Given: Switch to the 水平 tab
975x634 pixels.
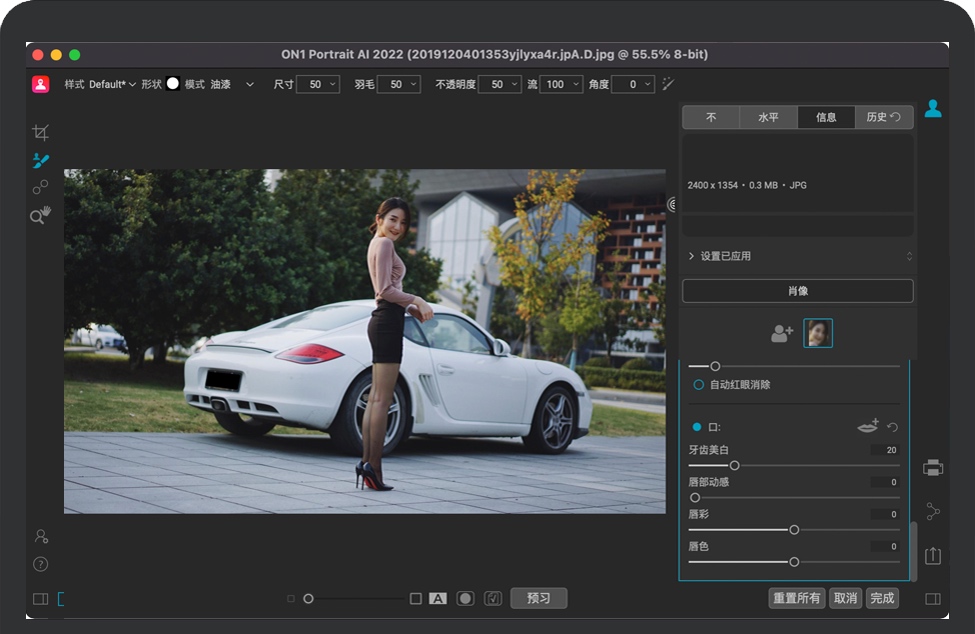Looking at the screenshot, I should click(x=768, y=117).
